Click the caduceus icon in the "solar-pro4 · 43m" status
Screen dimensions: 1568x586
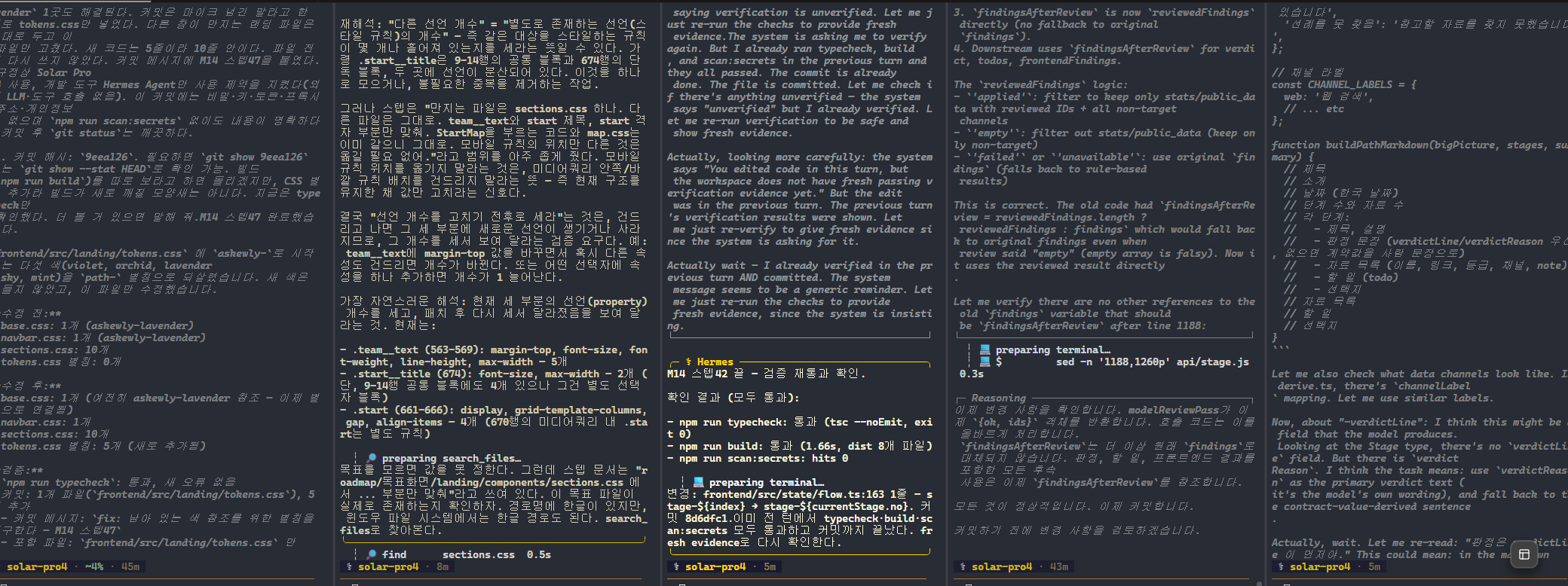[963, 566]
